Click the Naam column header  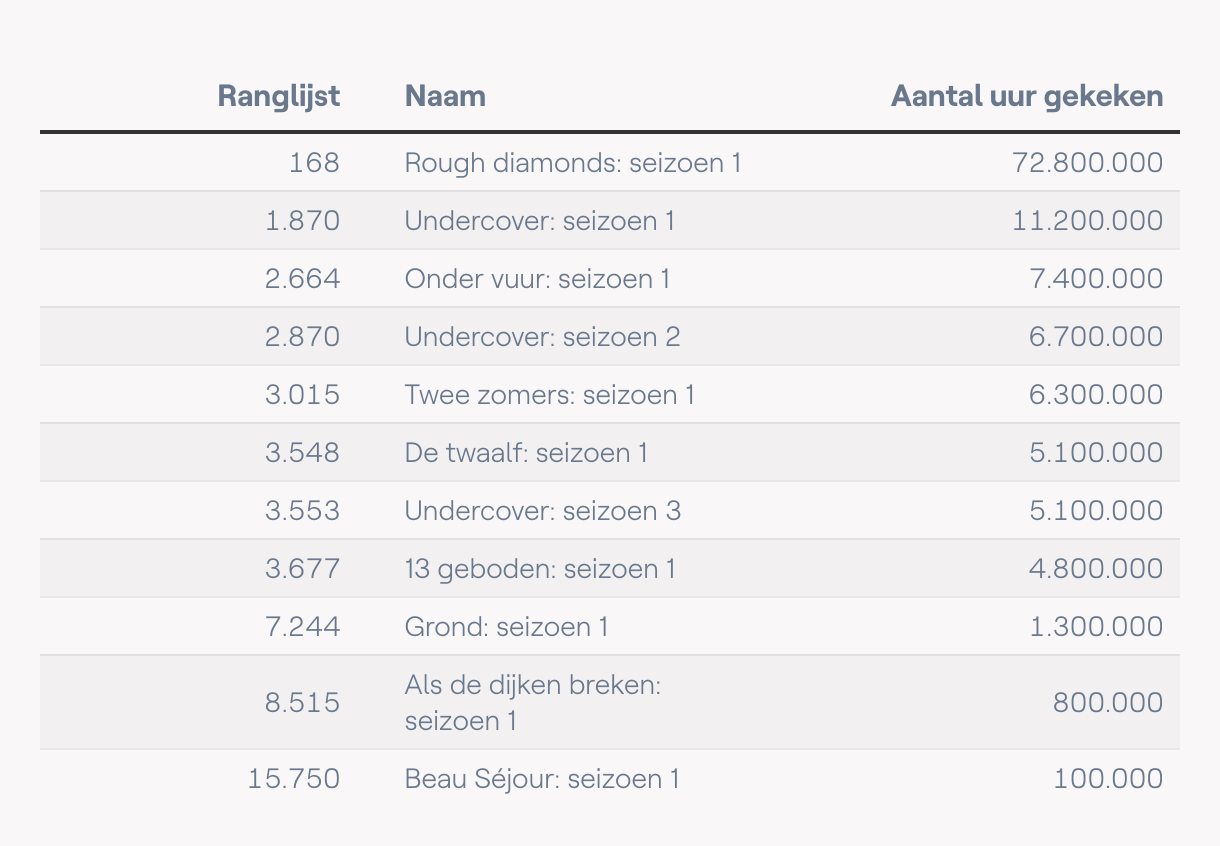[445, 97]
